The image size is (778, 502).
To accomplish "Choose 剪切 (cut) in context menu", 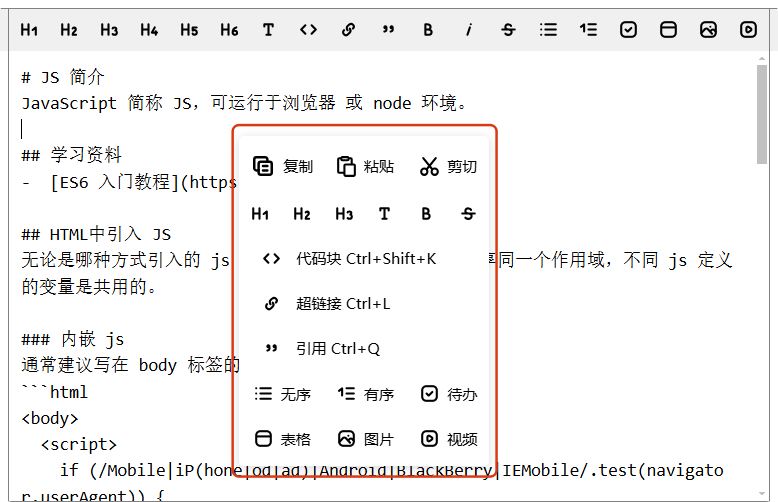I will pos(449,166).
